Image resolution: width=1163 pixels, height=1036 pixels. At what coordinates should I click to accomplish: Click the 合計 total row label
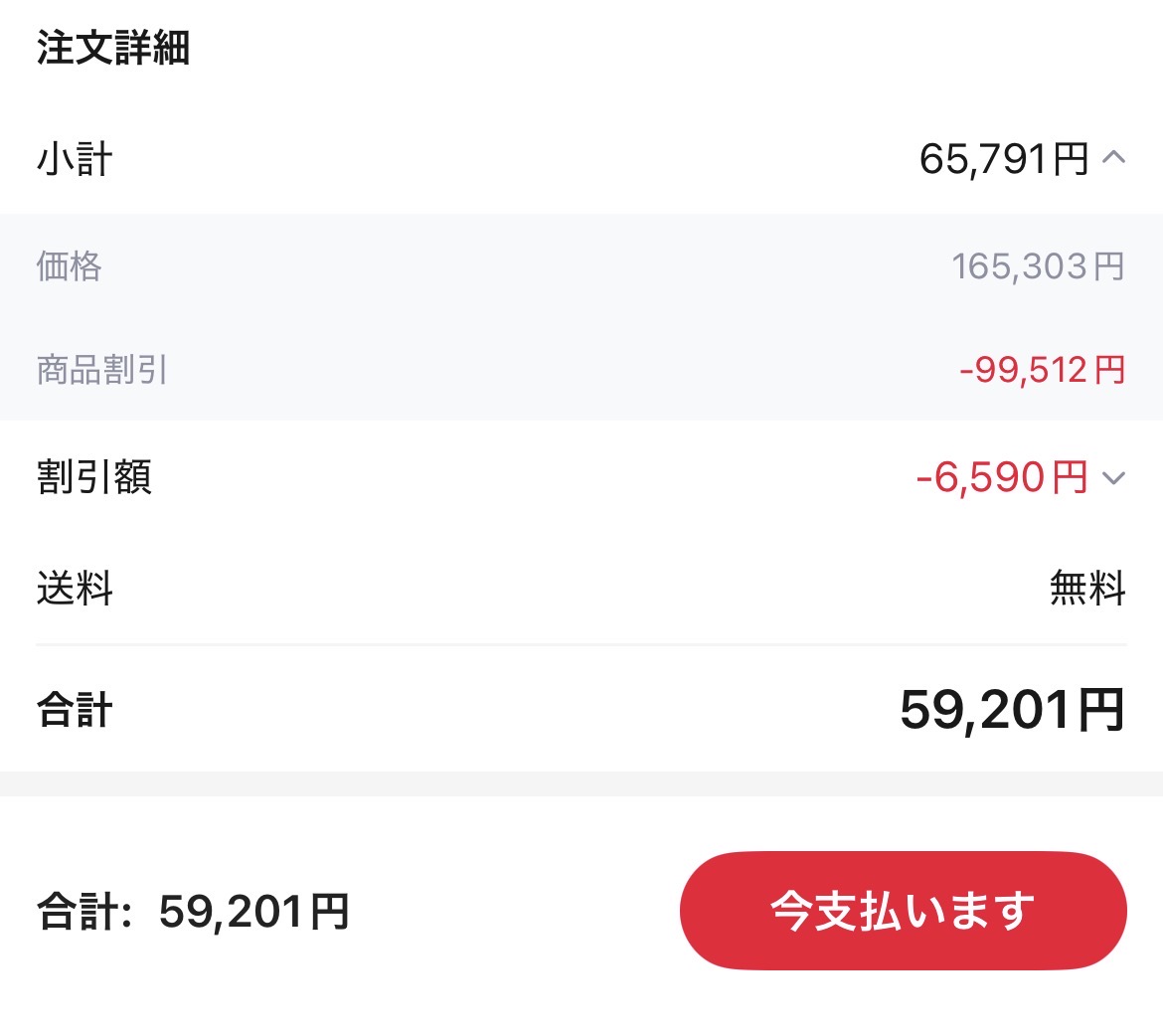[x=75, y=710]
